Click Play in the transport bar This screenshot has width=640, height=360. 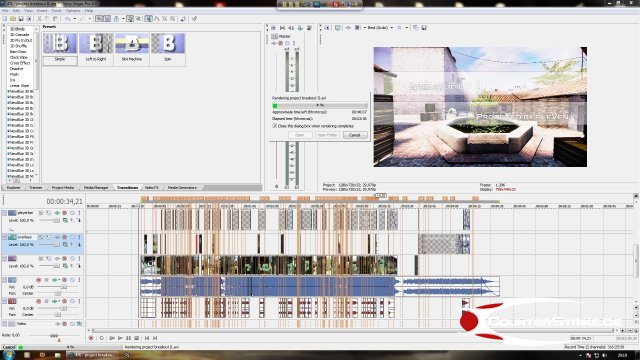click(120, 338)
